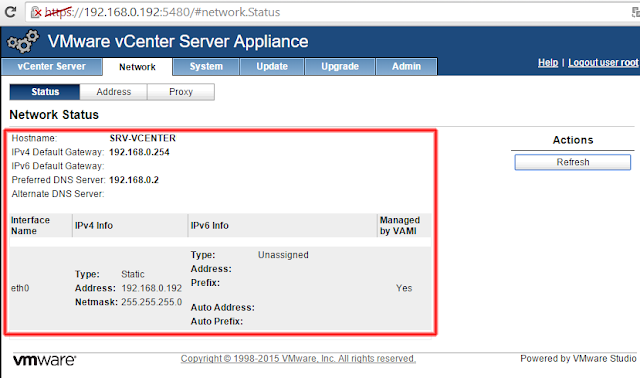Click the netmask value 255.255.255.0

151,302
